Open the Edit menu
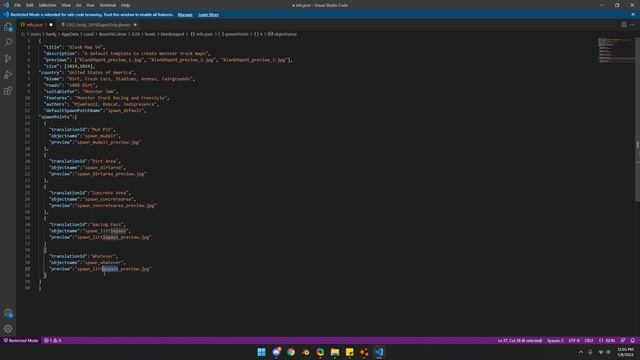 point(30,5)
